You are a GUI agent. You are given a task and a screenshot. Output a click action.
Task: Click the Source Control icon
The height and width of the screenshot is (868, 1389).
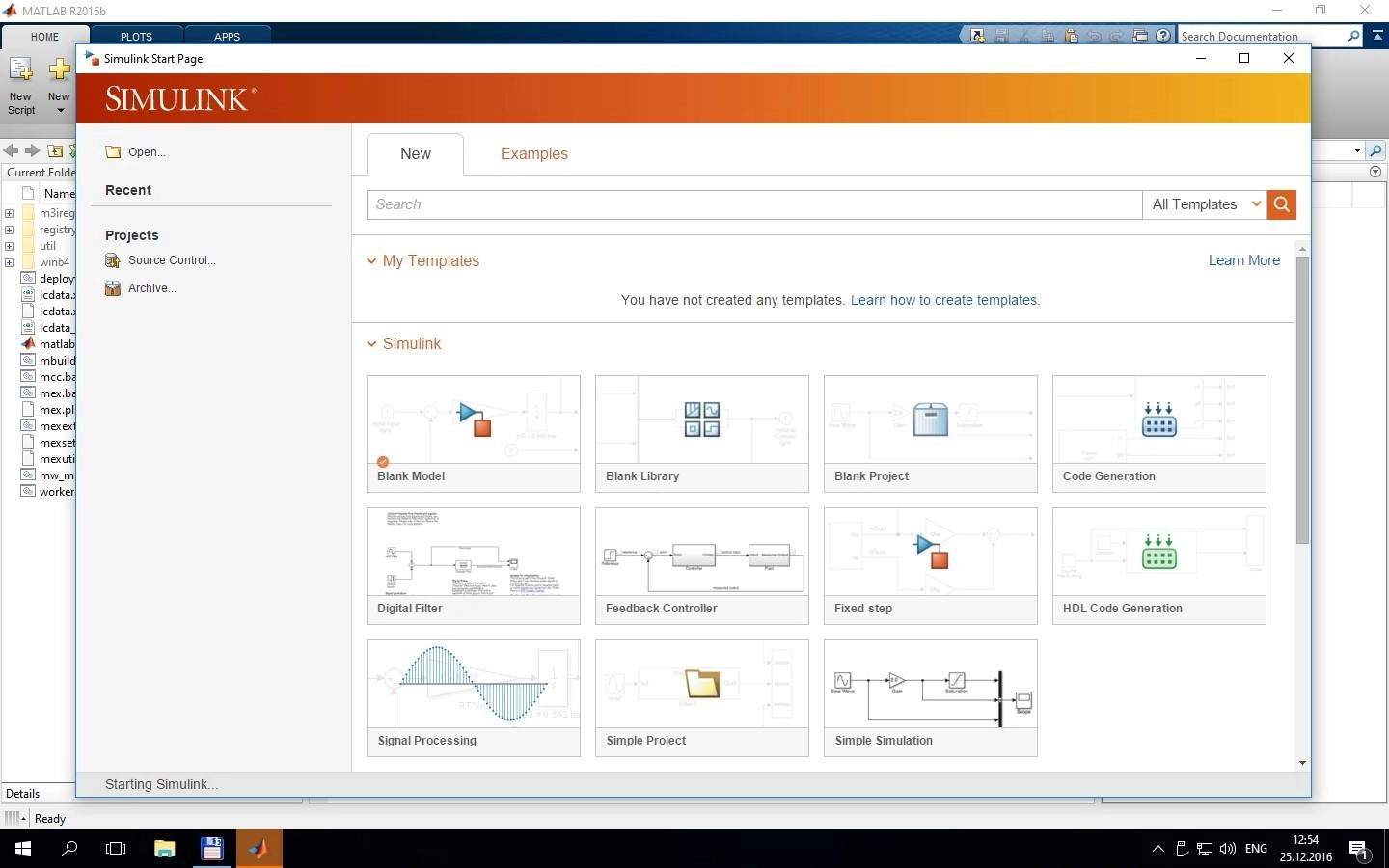pos(113,260)
